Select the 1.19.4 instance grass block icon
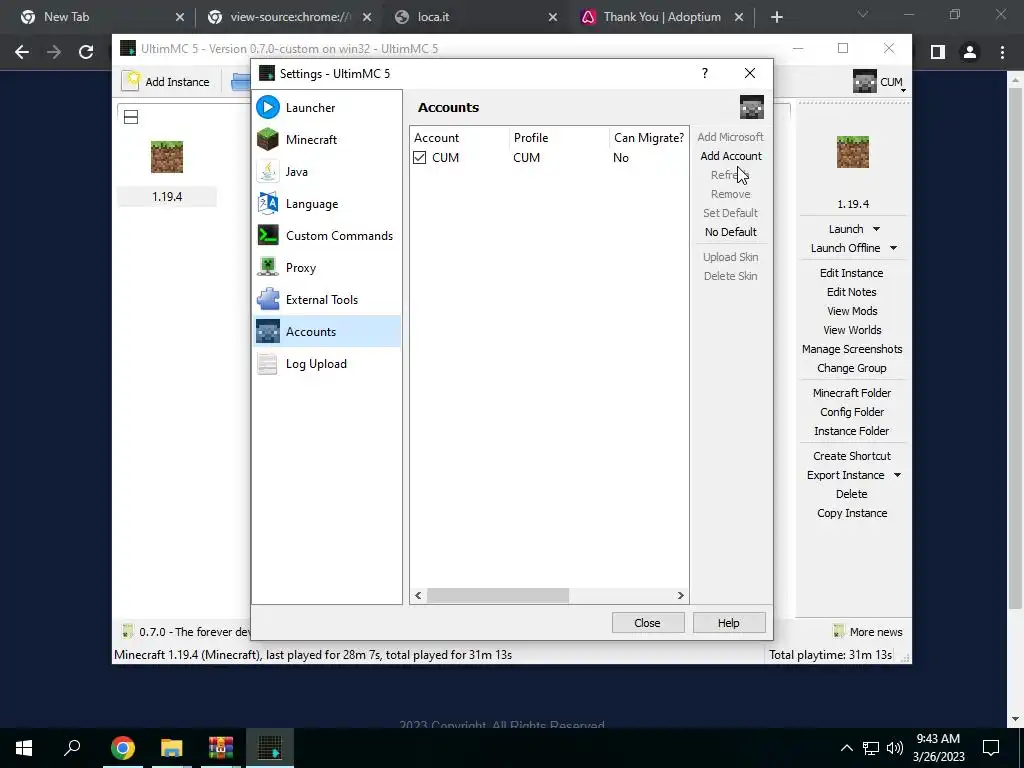This screenshot has height=768, width=1024. [x=167, y=157]
